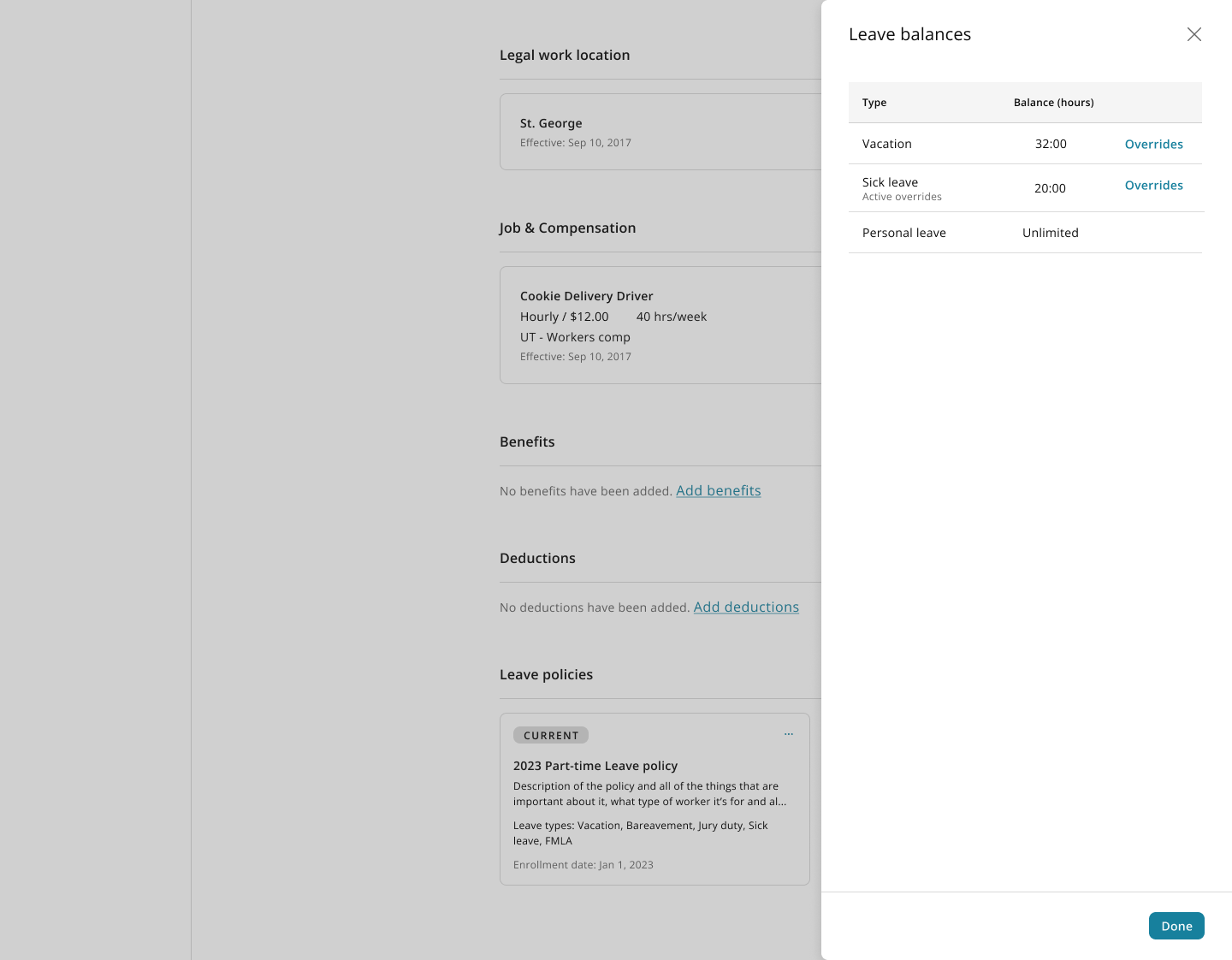Click the Vacation balance value 32:00
The height and width of the screenshot is (960, 1232).
point(1051,144)
